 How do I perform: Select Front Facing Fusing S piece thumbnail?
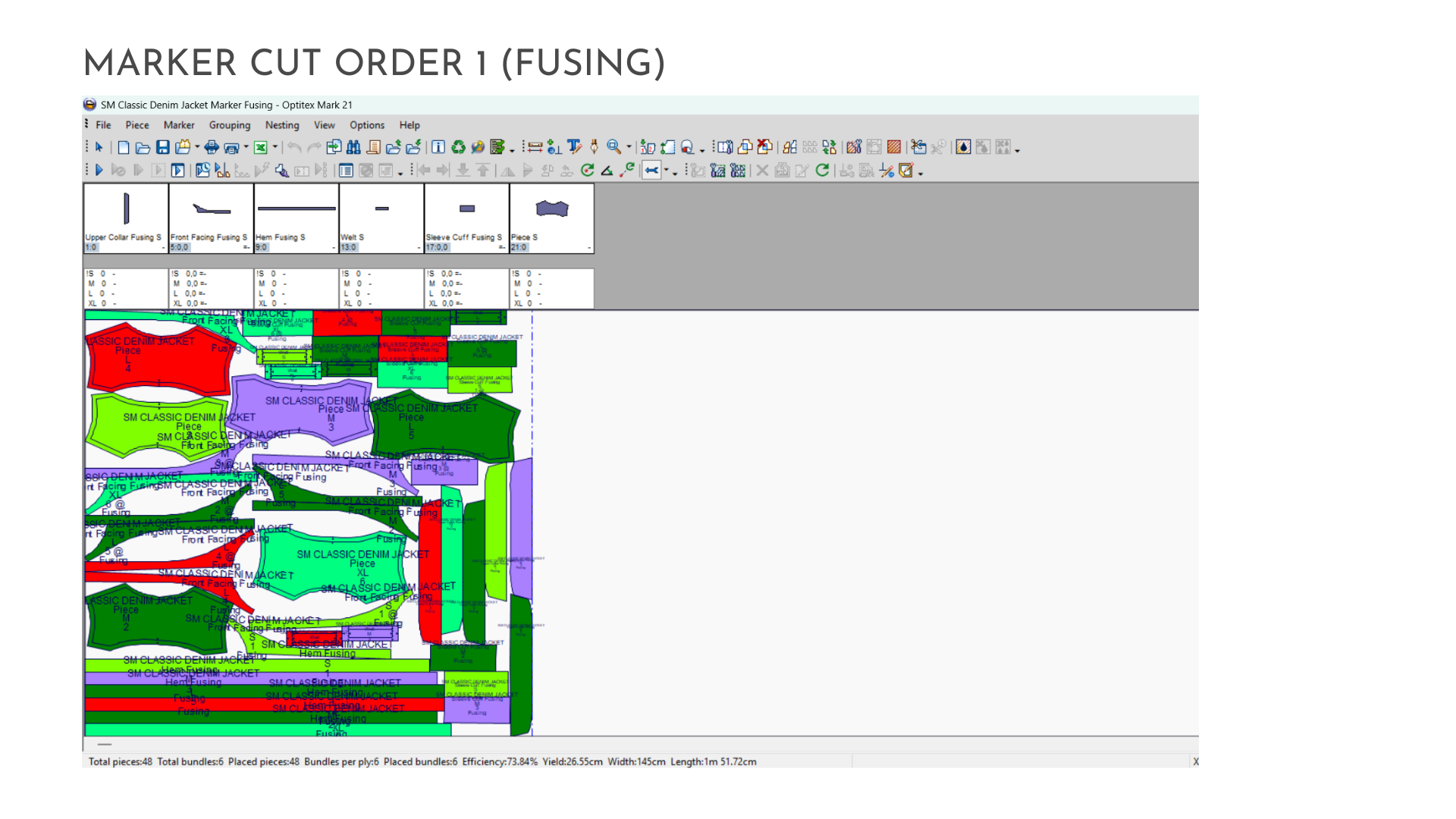[211, 218]
